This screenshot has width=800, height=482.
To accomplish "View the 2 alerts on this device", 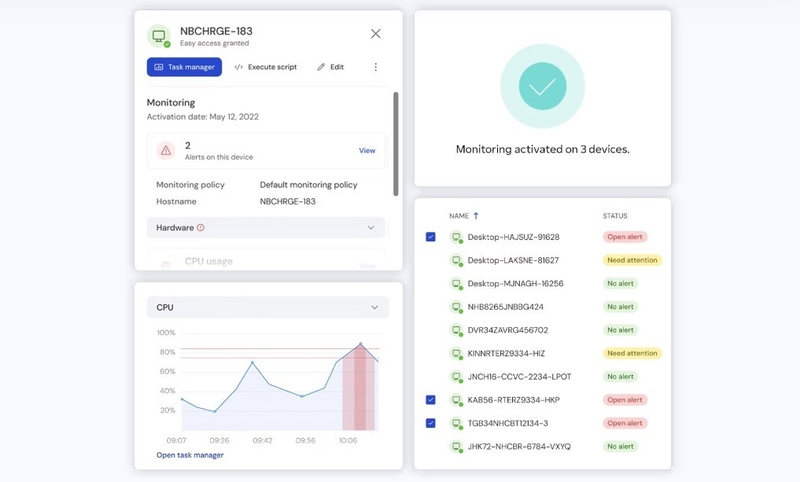I will click(367, 150).
